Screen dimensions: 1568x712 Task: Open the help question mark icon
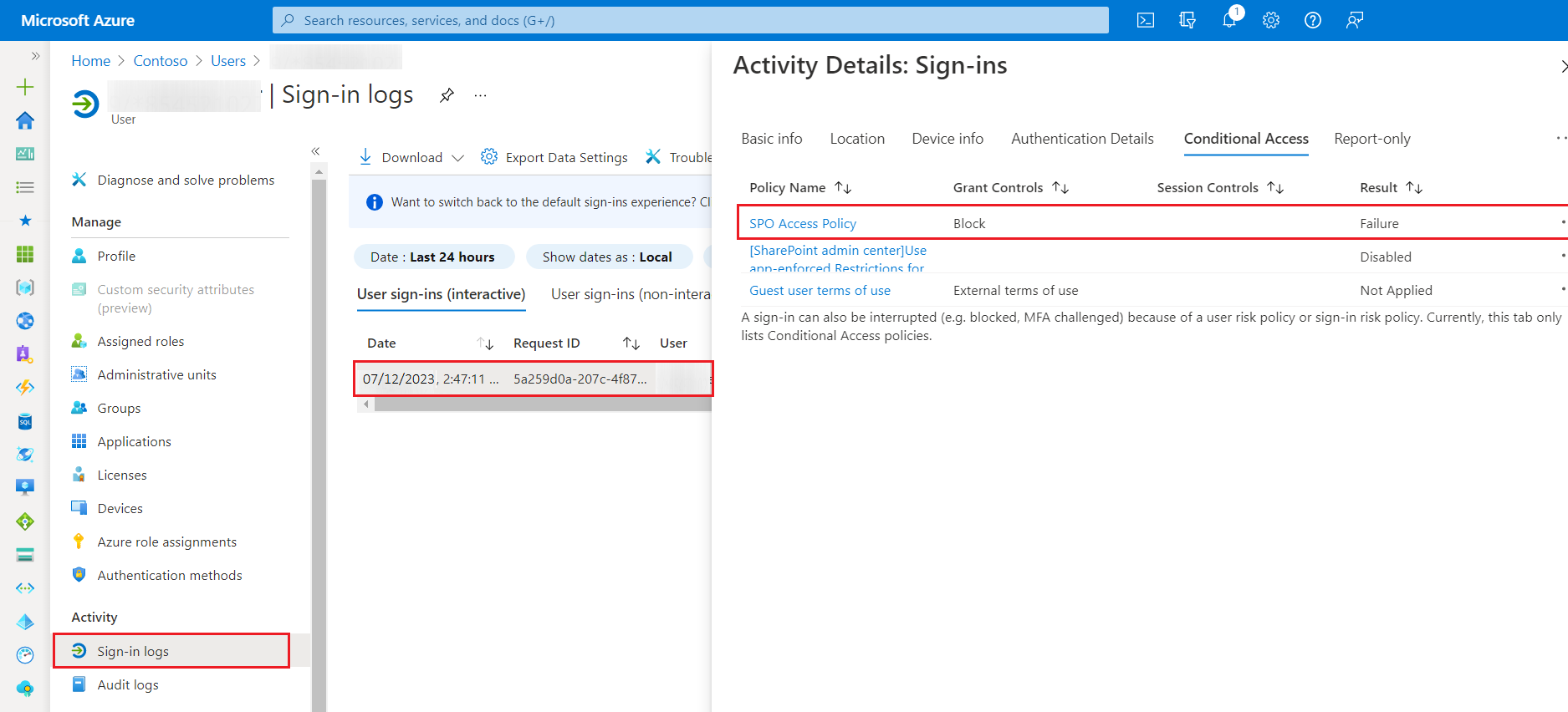pos(1312,20)
